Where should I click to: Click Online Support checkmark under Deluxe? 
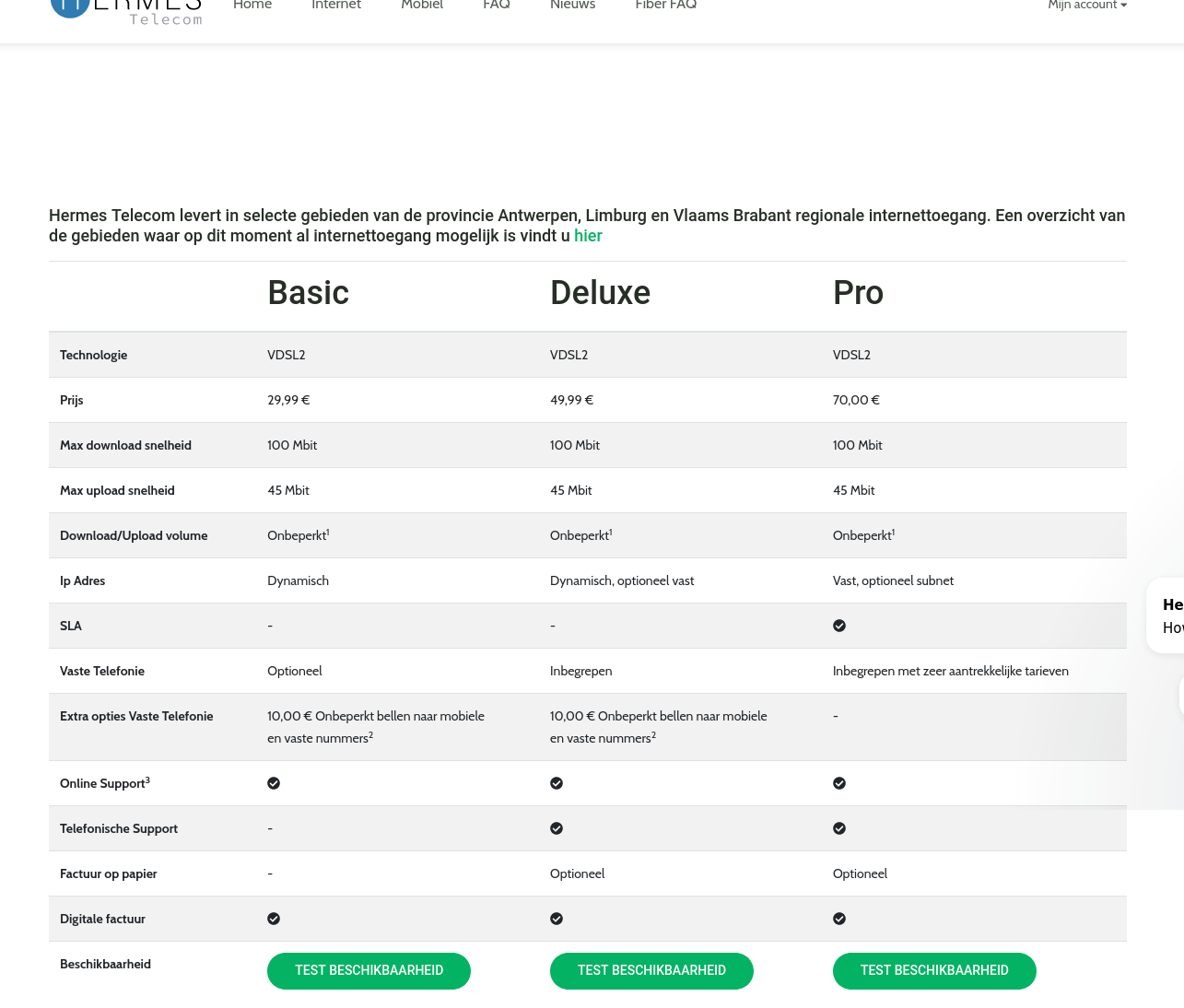(x=557, y=783)
